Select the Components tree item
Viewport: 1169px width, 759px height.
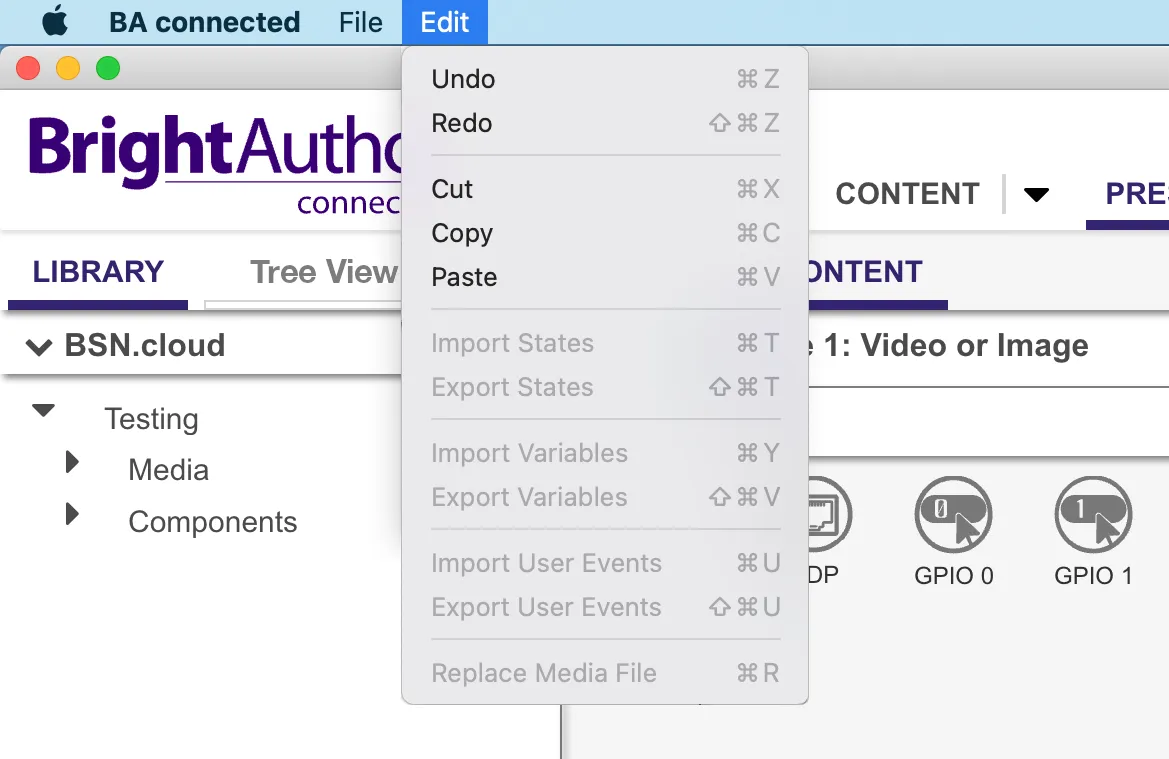pyautogui.click(x=212, y=522)
